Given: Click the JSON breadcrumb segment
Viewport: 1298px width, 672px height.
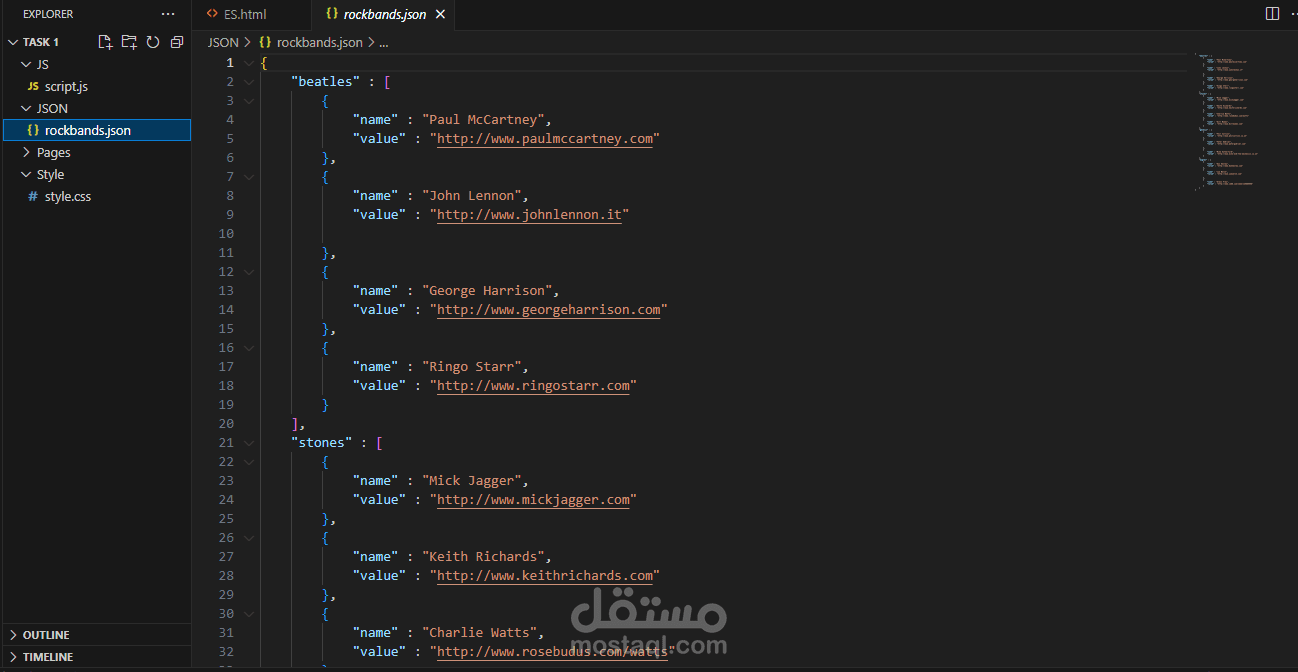Looking at the screenshot, I should [x=223, y=43].
